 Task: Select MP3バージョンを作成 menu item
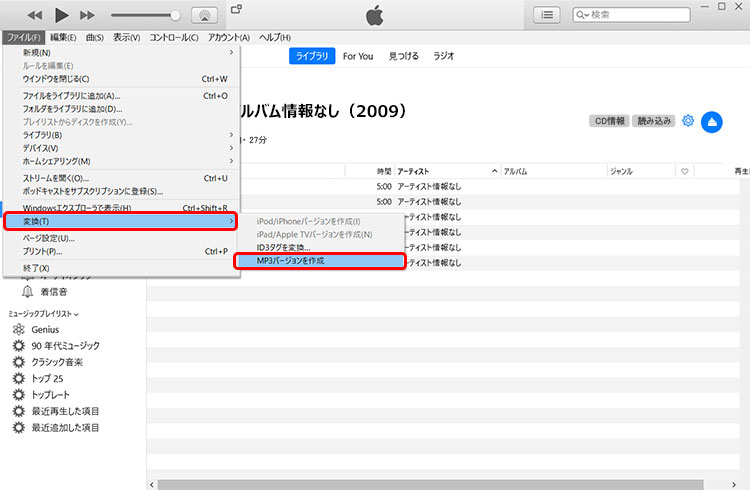(x=319, y=261)
